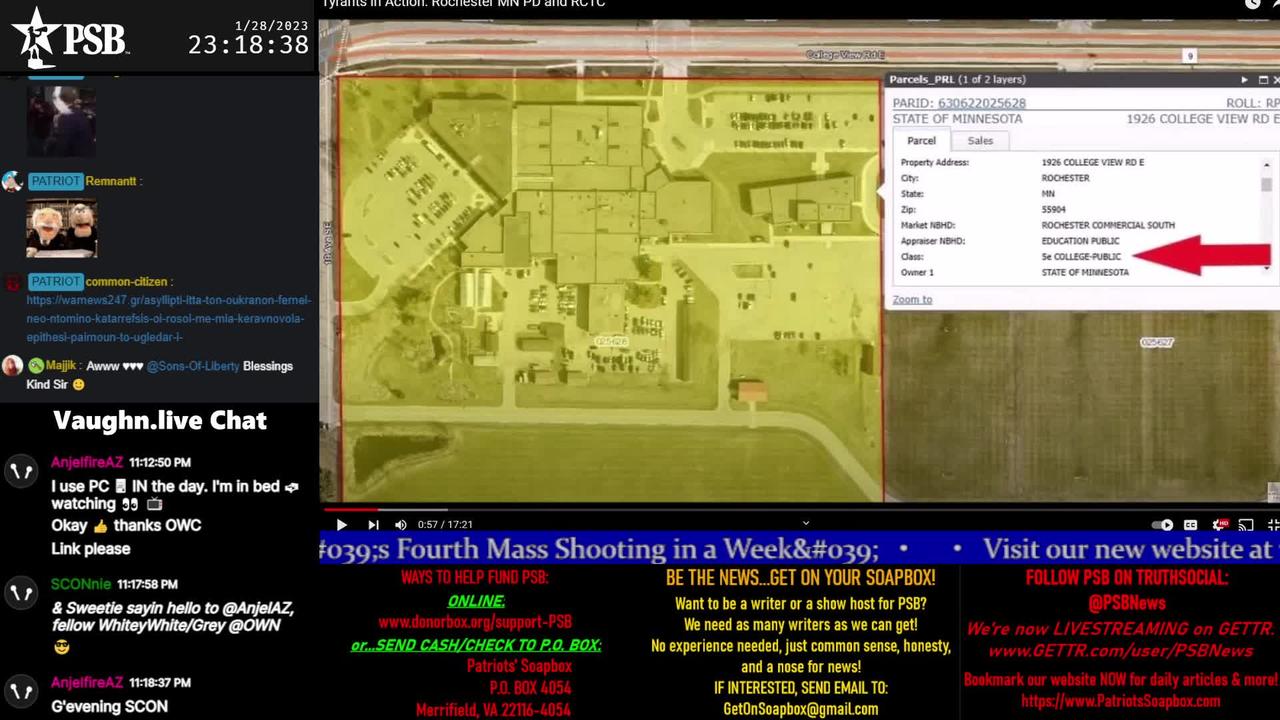The width and height of the screenshot is (1280, 720).
Task: Click www.donorbox.org/support-PSB text
Action: pos(475,621)
